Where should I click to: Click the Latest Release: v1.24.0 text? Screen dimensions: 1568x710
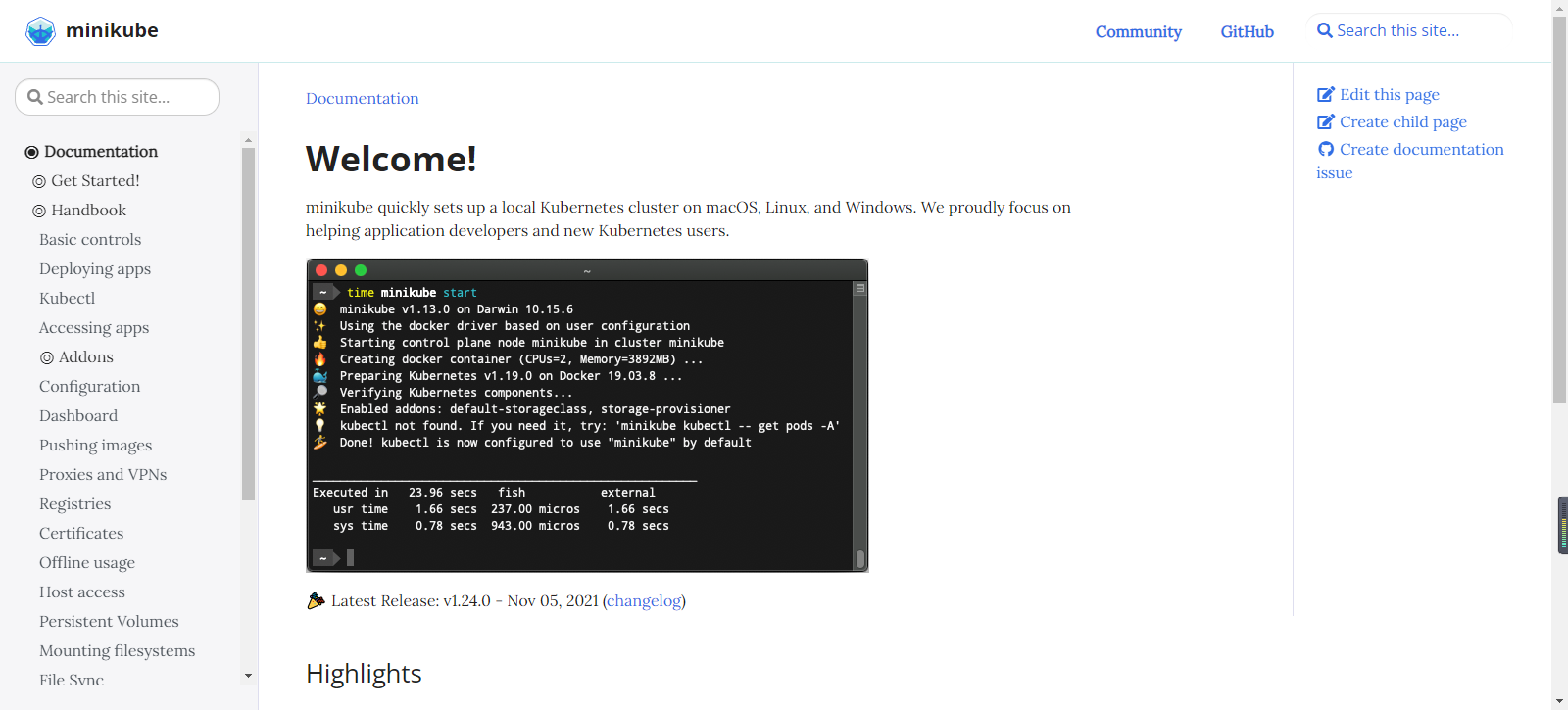coord(411,600)
